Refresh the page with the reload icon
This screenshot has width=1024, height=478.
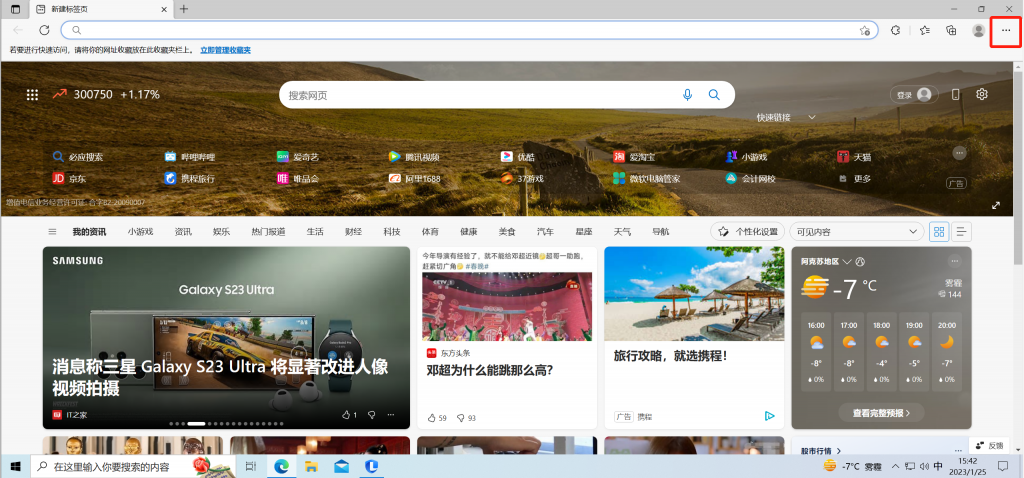pyautogui.click(x=44, y=30)
